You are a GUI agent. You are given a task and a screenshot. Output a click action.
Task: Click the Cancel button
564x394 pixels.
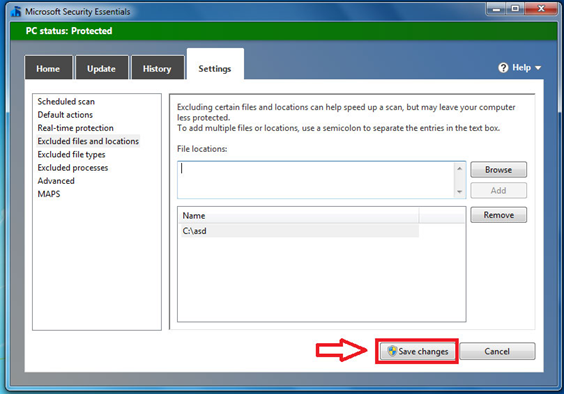tap(497, 351)
